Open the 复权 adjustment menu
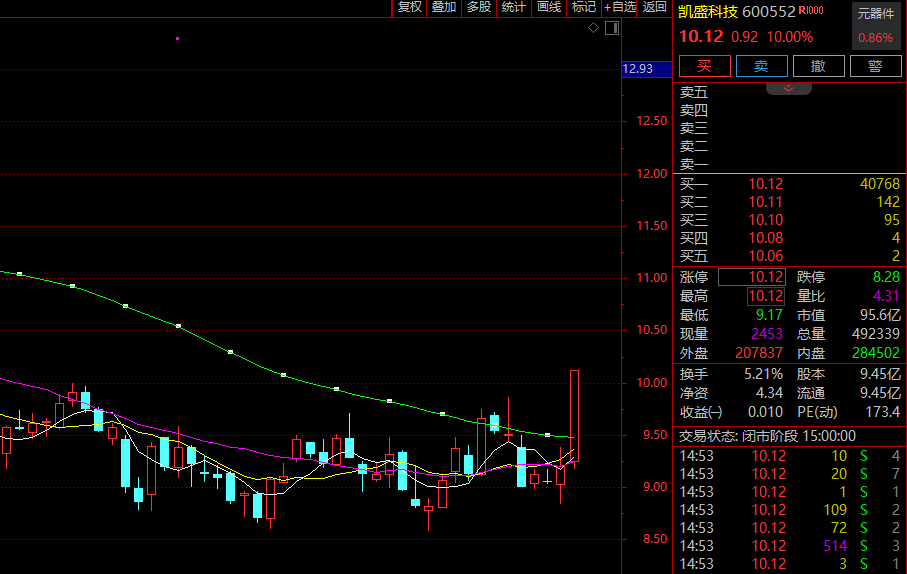This screenshot has height=574, width=907. pyautogui.click(x=410, y=7)
